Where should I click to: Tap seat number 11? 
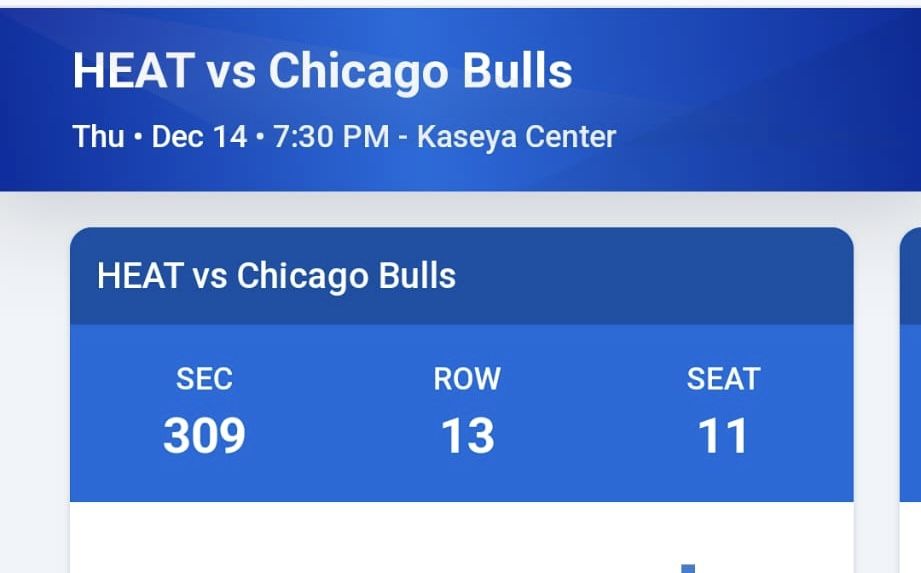[x=723, y=436]
